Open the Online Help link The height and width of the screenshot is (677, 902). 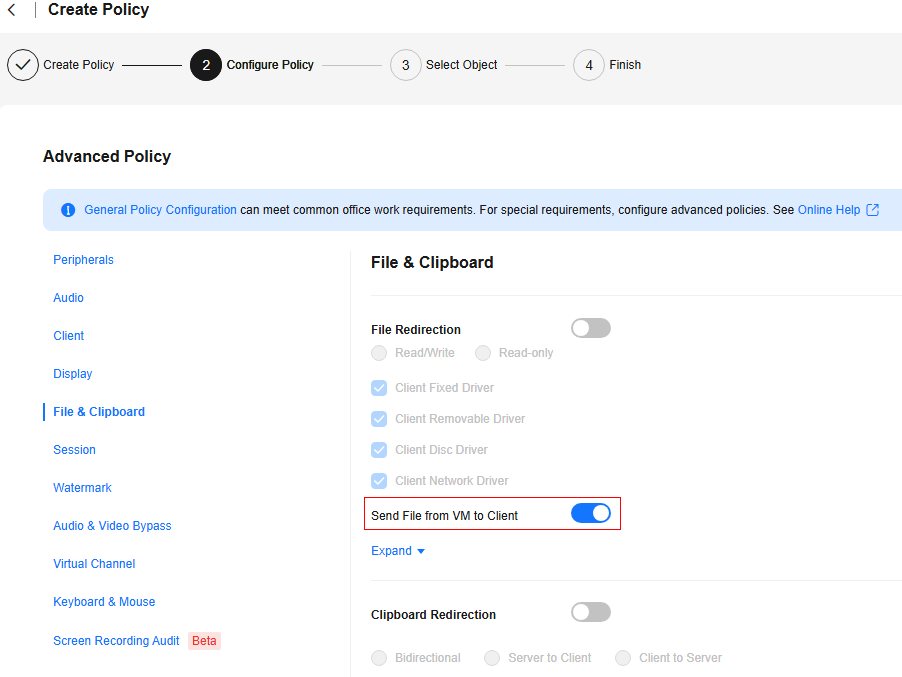tap(828, 210)
